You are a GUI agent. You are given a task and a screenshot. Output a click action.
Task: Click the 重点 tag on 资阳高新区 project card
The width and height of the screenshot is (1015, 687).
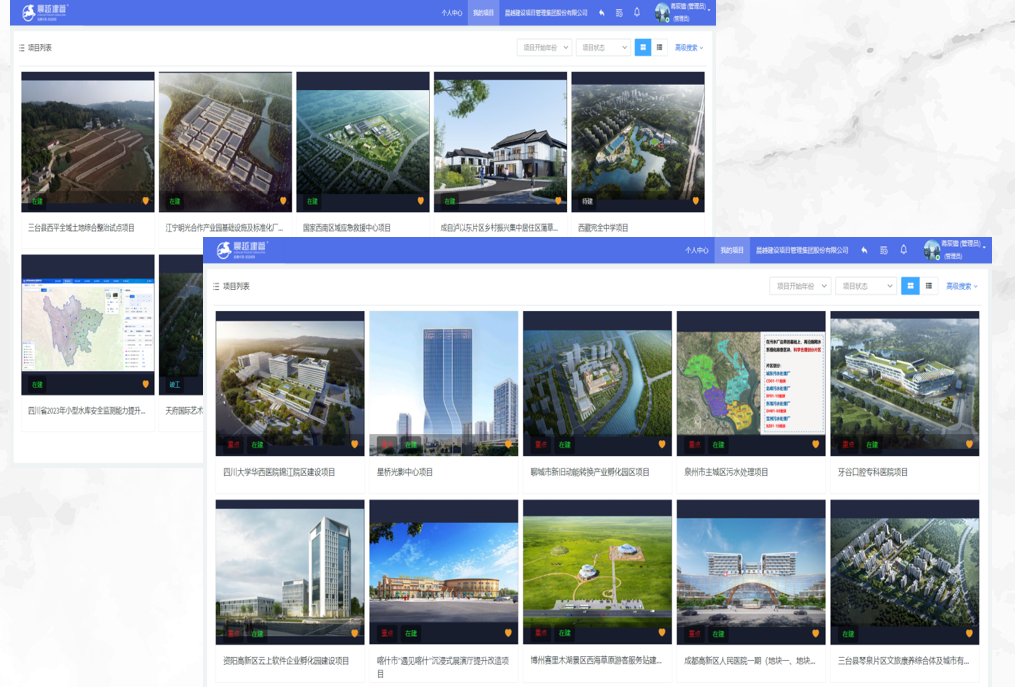point(233,633)
